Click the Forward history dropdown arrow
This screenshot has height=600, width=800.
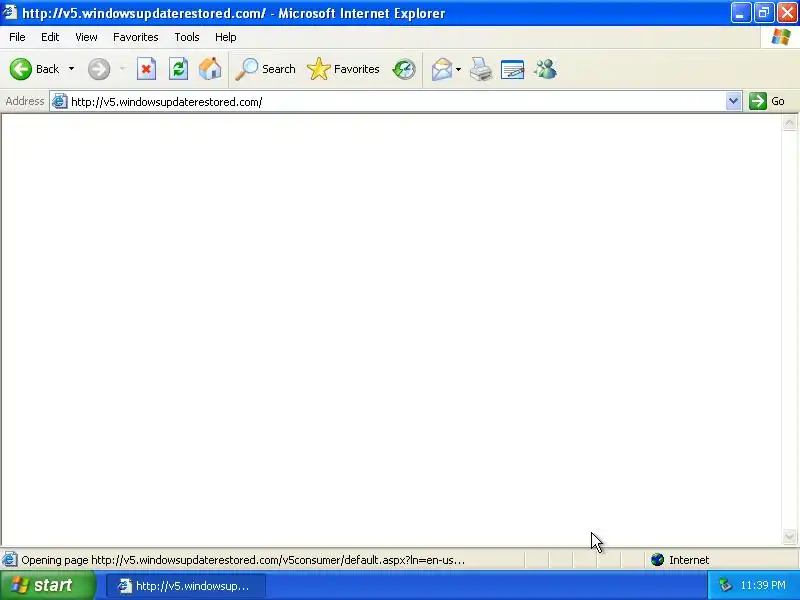click(122, 69)
